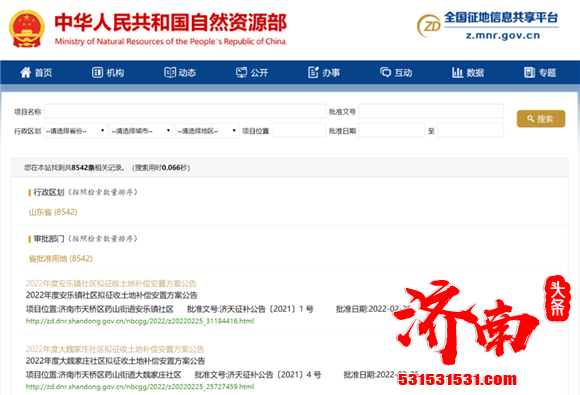The height and width of the screenshot is (395, 580).
Task: Click the 行政区划 section heading
Action: pos(49,192)
